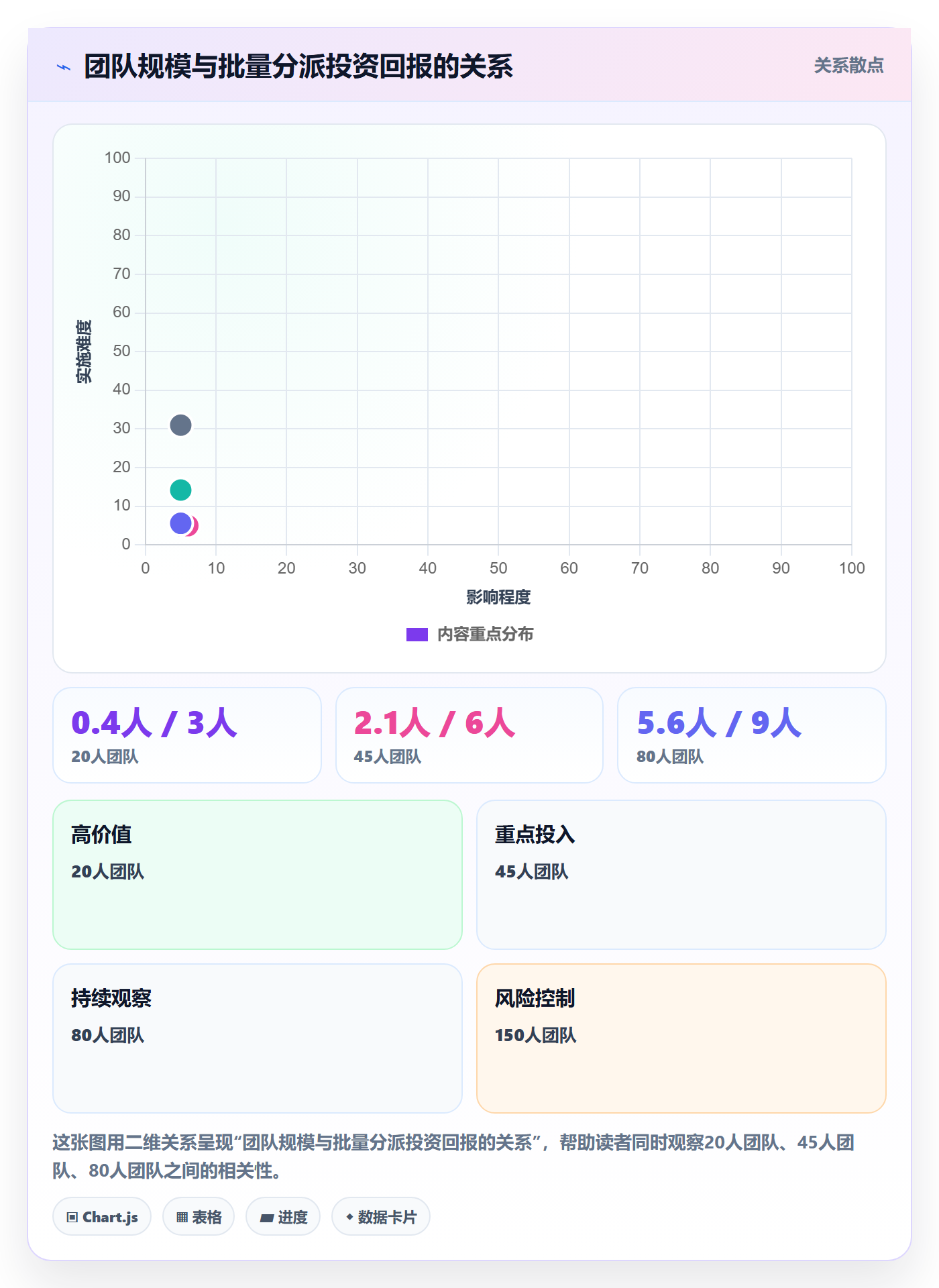
Task: Click the y-axis tick label 100
Action: [x=117, y=158]
